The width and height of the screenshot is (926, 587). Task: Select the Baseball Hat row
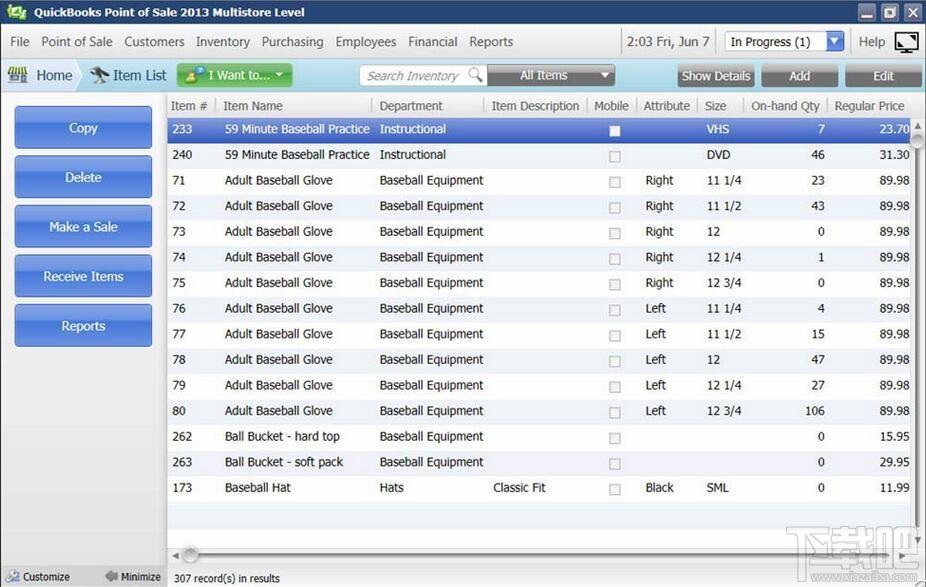click(x=539, y=488)
